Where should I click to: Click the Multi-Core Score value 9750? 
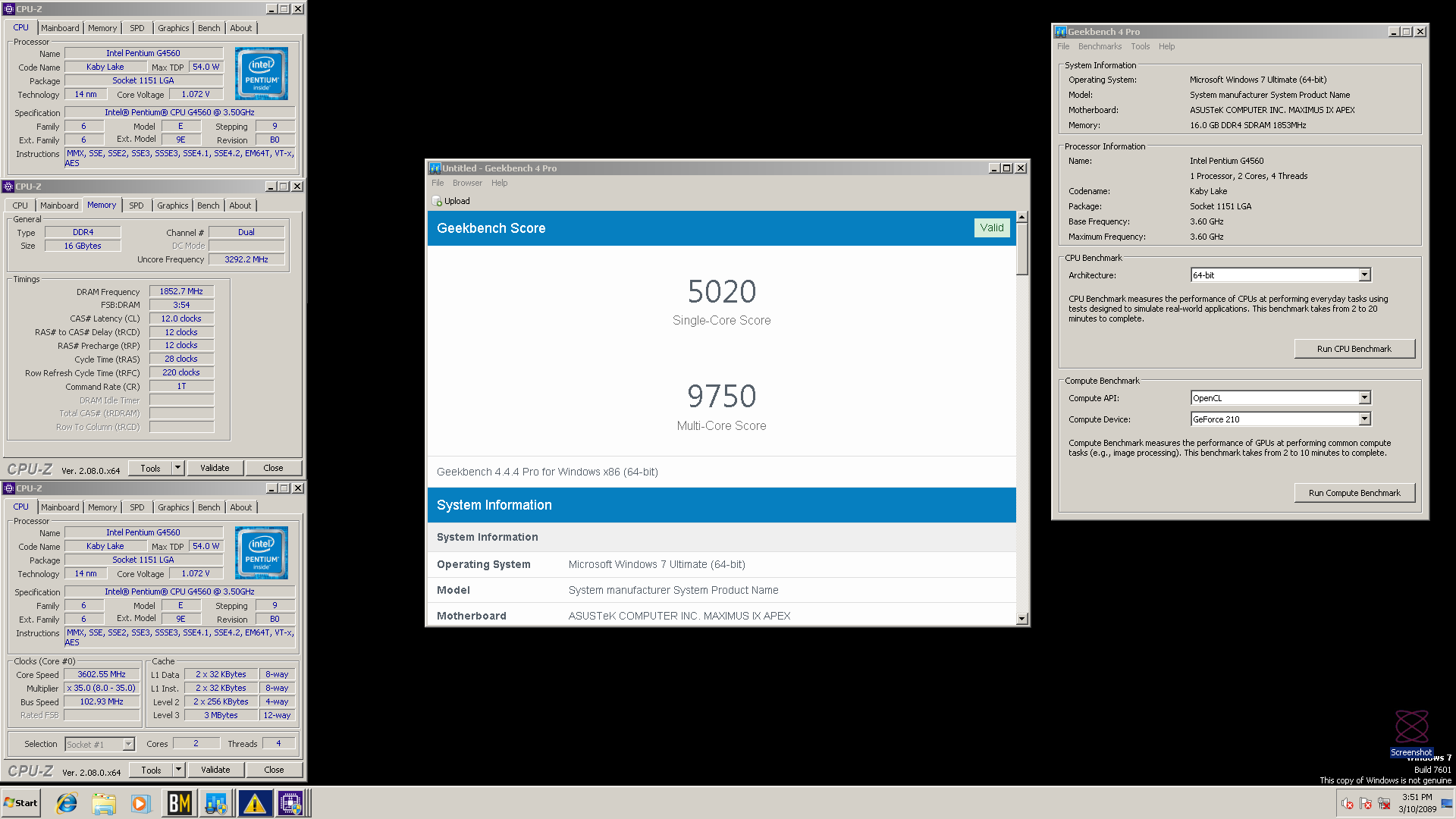click(x=722, y=397)
